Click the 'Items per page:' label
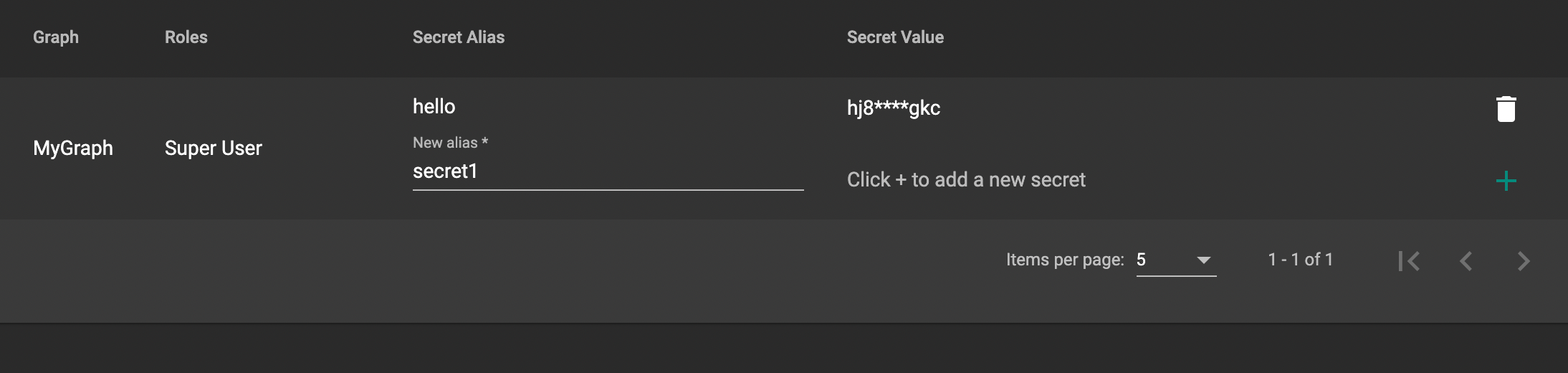The image size is (1568, 373). (x=1065, y=260)
